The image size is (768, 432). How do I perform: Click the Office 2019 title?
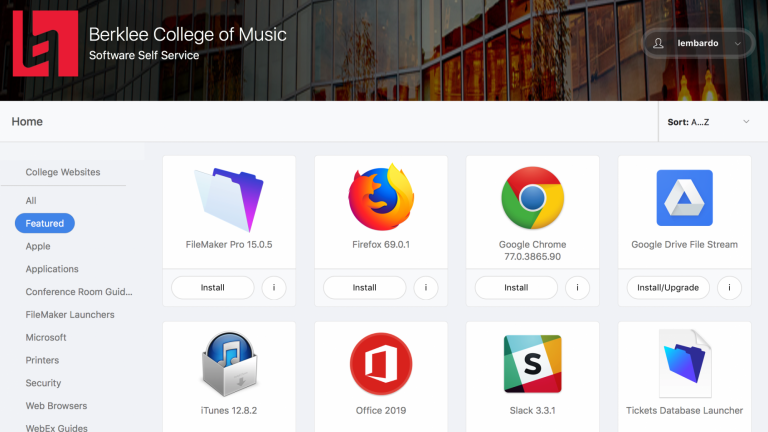tap(381, 410)
